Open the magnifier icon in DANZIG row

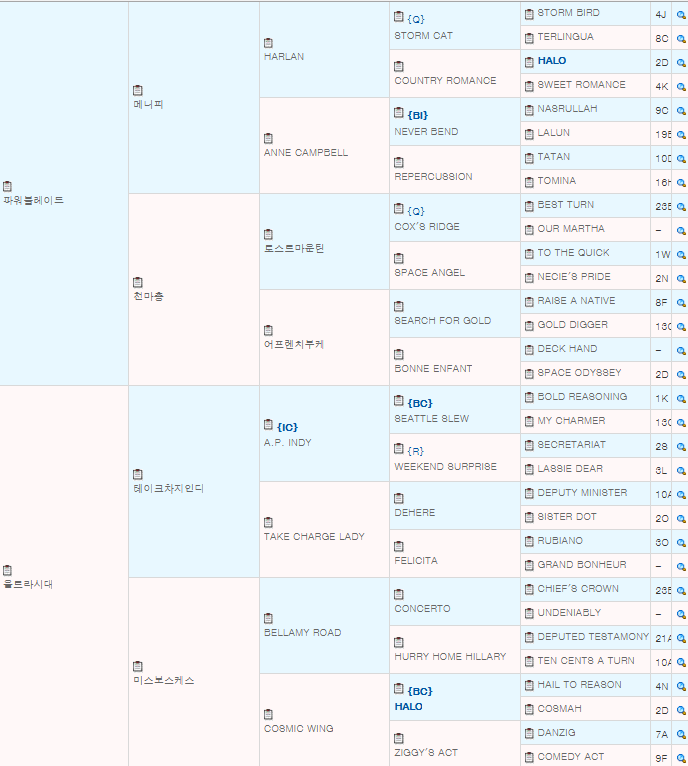click(681, 734)
